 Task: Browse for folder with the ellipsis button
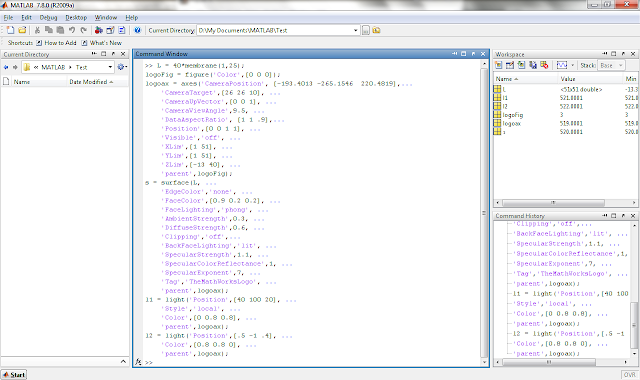pos(366,30)
